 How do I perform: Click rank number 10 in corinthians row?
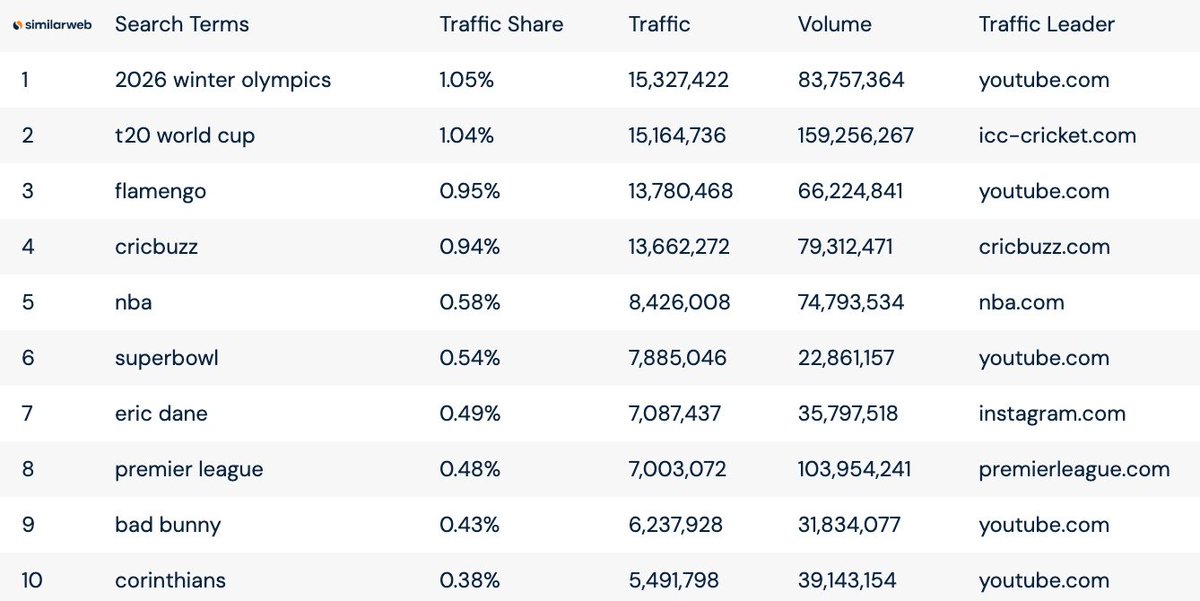[32, 580]
